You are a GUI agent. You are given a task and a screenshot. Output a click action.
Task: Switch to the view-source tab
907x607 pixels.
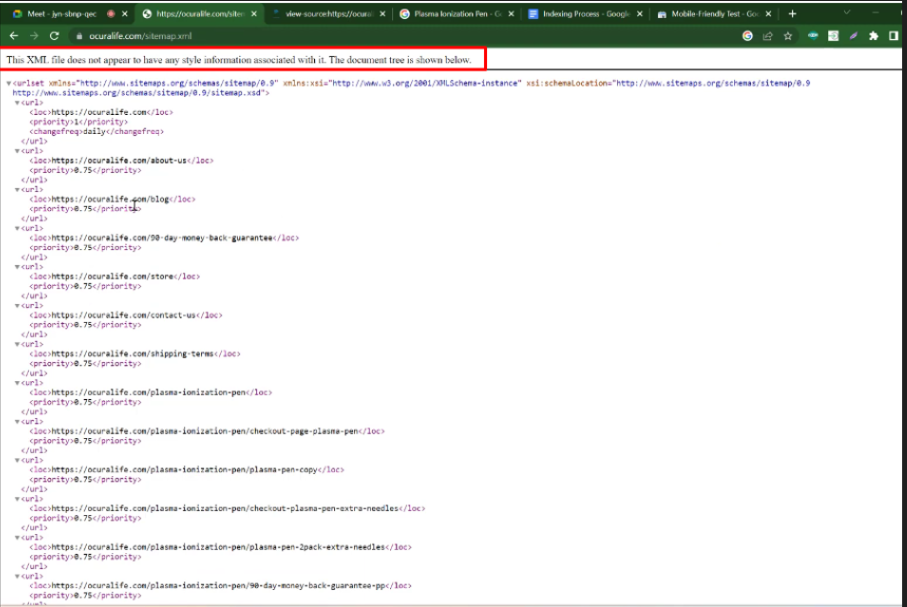click(328, 13)
